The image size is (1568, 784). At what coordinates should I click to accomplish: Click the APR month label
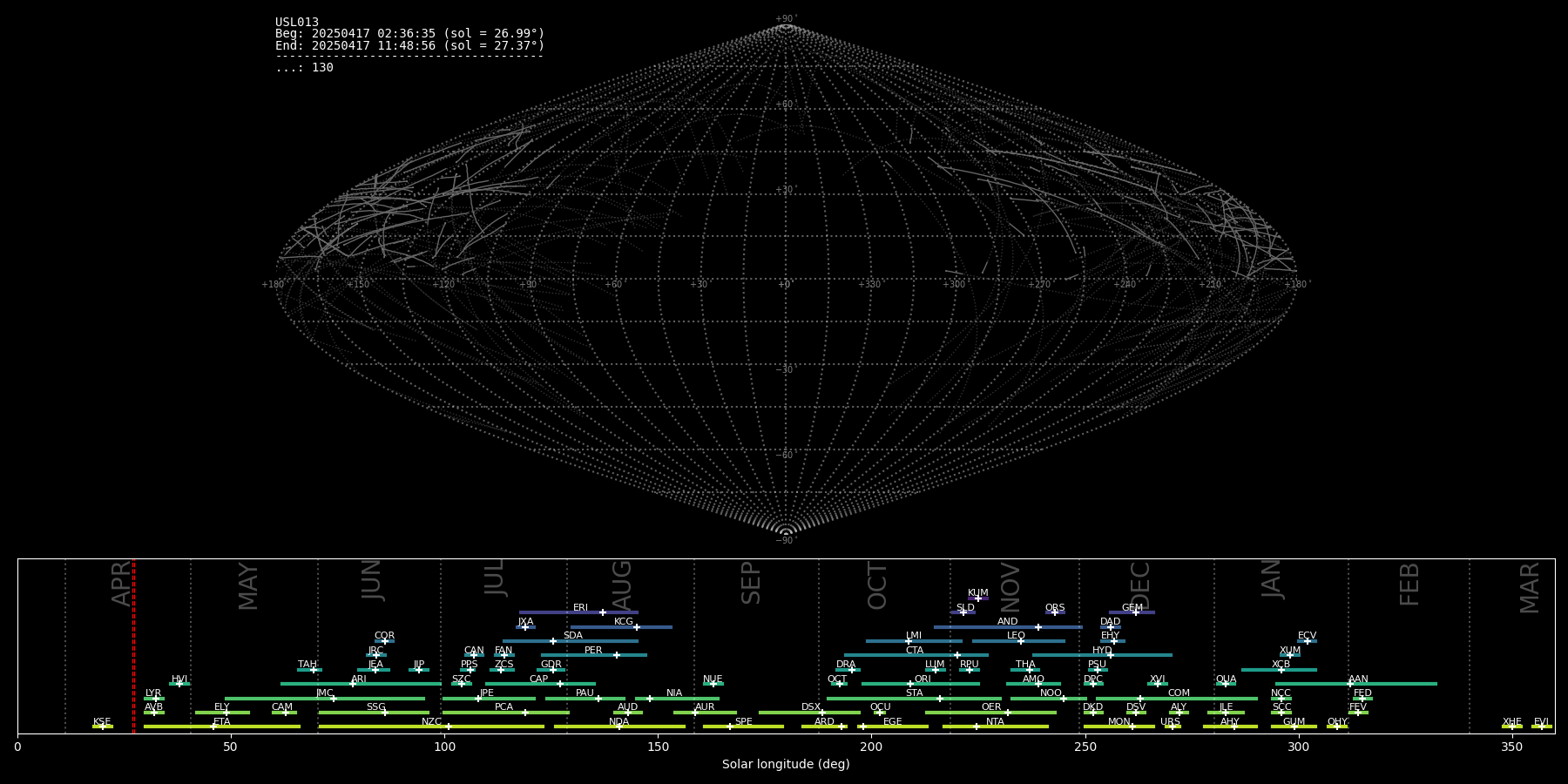[x=122, y=584]
